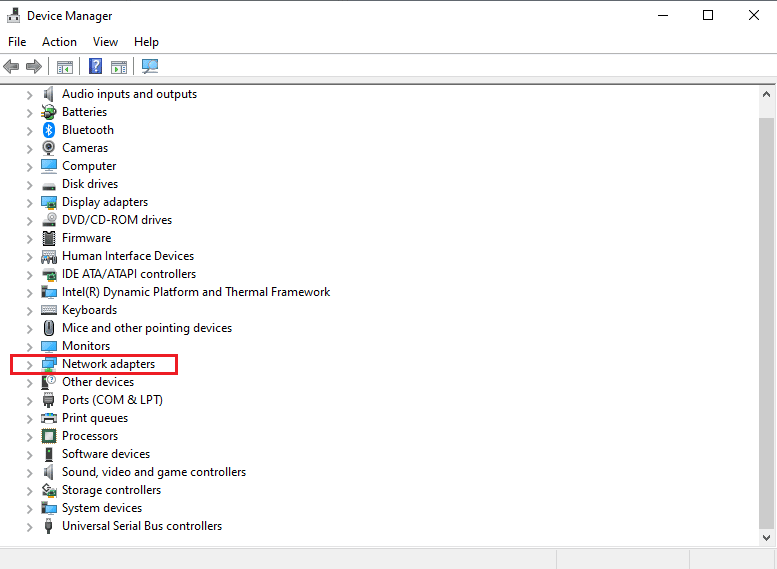Select the Disk drives icon
Viewport: 777px width, 569px height.
49,185
